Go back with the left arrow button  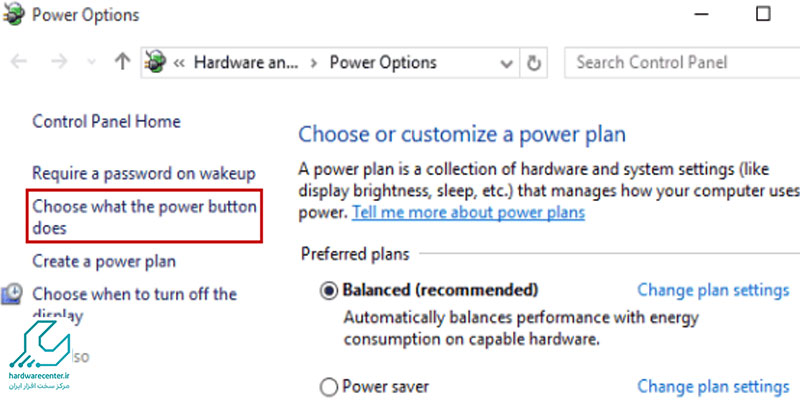pyautogui.click(x=19, y=62)
